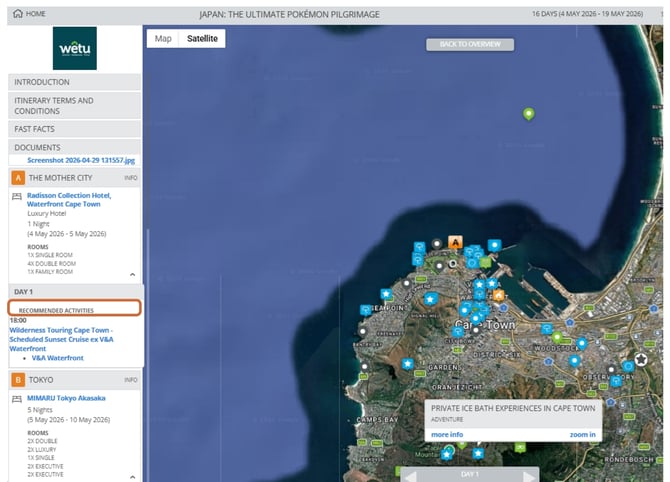Click the Japan Ultimate Pokémon Pilgrimage title
This screenshot has width=670, height=482.
(289, 15)
